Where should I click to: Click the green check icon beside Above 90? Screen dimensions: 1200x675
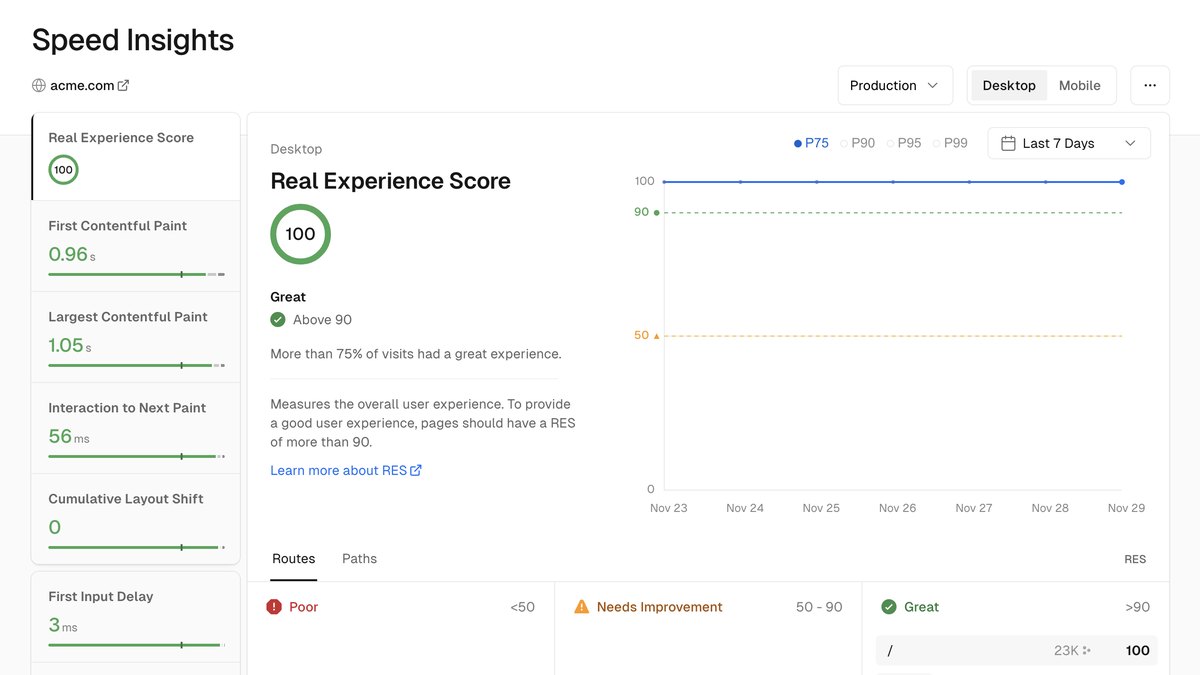click(278, 320)
